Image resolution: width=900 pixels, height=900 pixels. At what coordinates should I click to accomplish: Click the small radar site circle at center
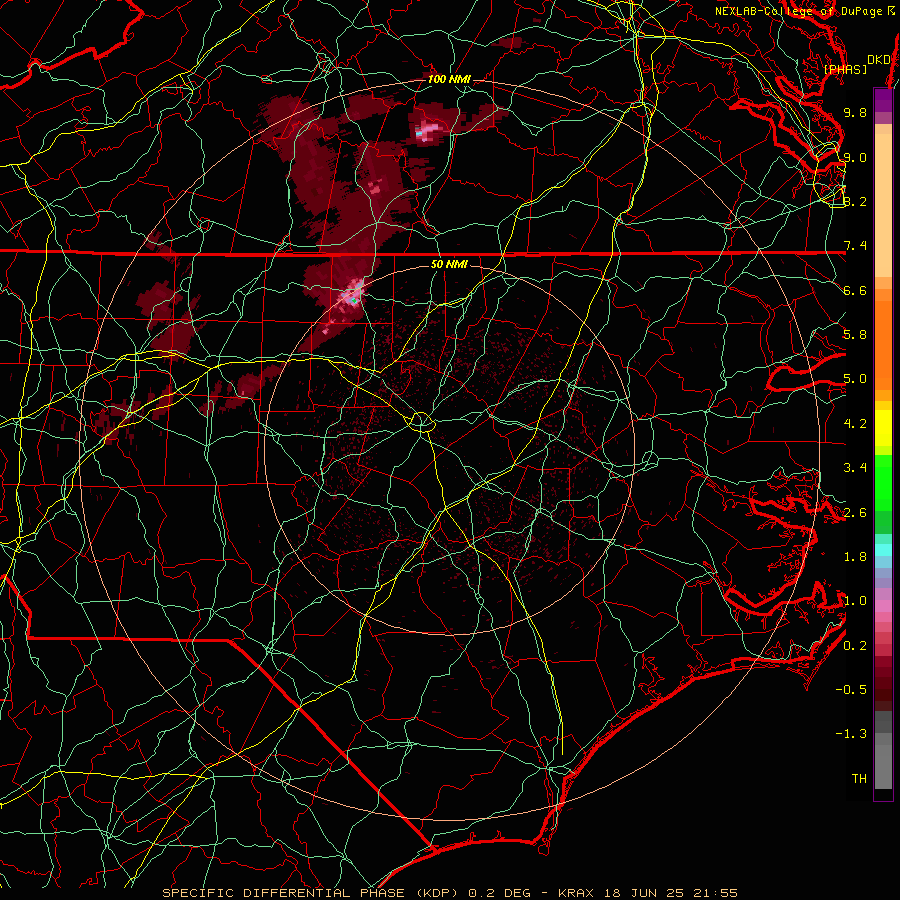click(x=421, y=422)
